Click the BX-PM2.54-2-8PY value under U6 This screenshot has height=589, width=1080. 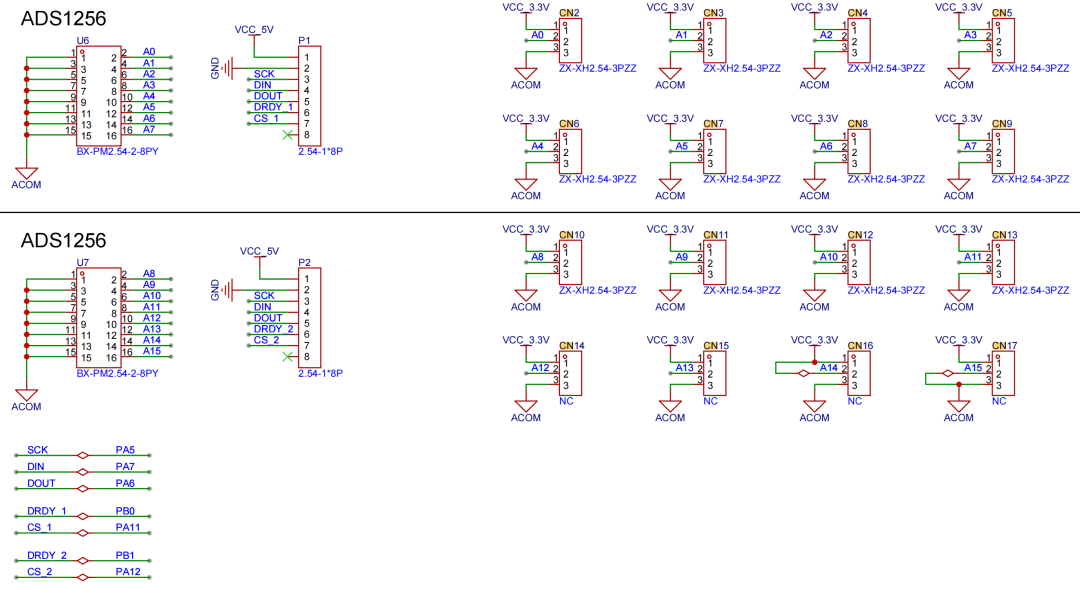coord(117,151)
